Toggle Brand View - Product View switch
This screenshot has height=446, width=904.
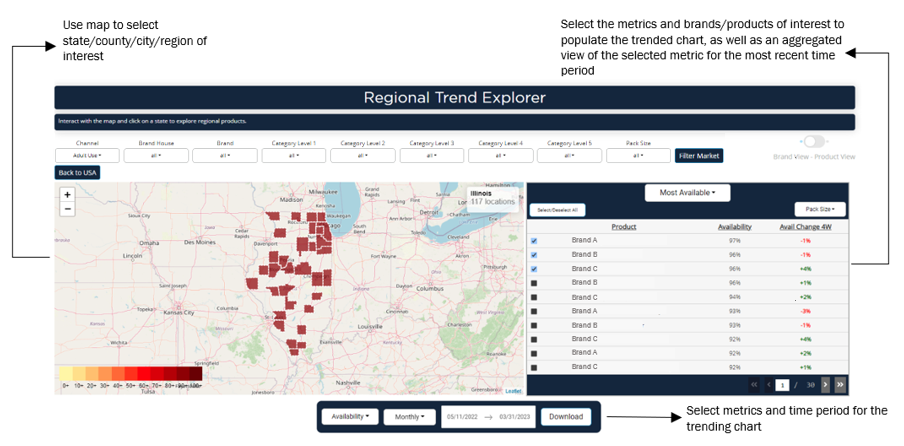(x=814, y=142)
